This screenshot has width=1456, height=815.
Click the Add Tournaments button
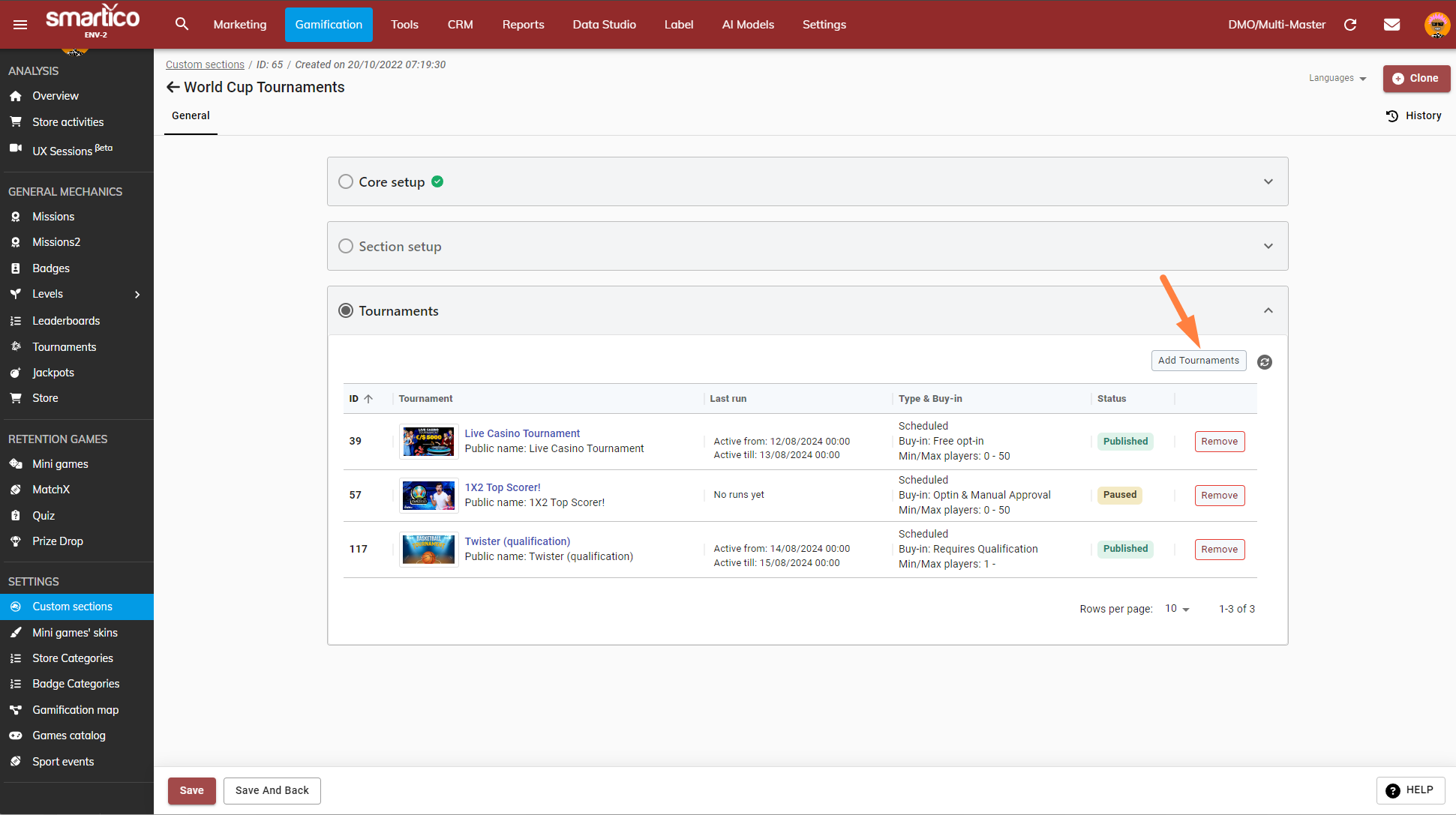coord(1198,361)
